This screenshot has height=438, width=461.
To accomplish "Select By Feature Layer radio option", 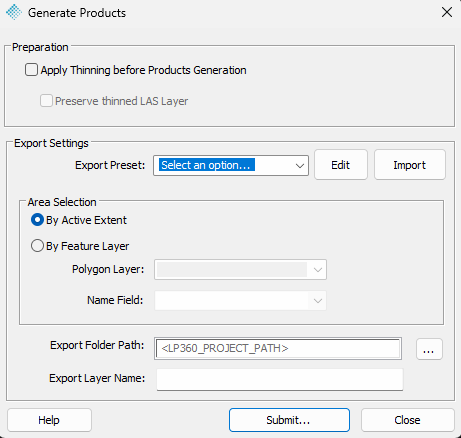I will click(37, 246).
